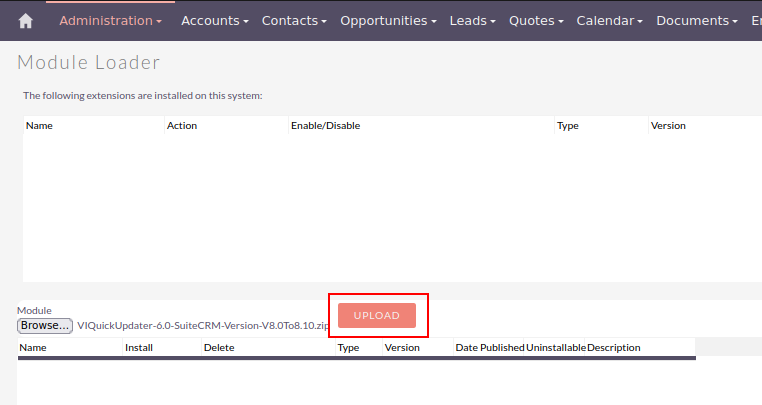762x405 pixels.
Task: Click the Install column header
Action: click(139, 348)
